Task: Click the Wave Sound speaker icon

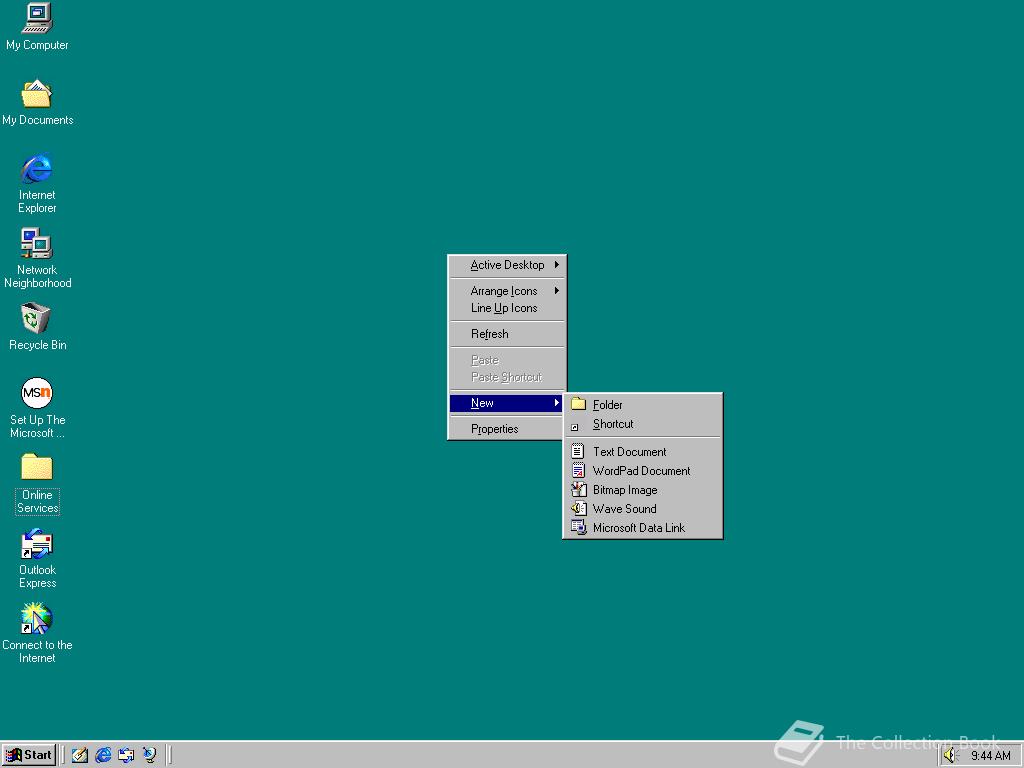Action: (579, 508)
